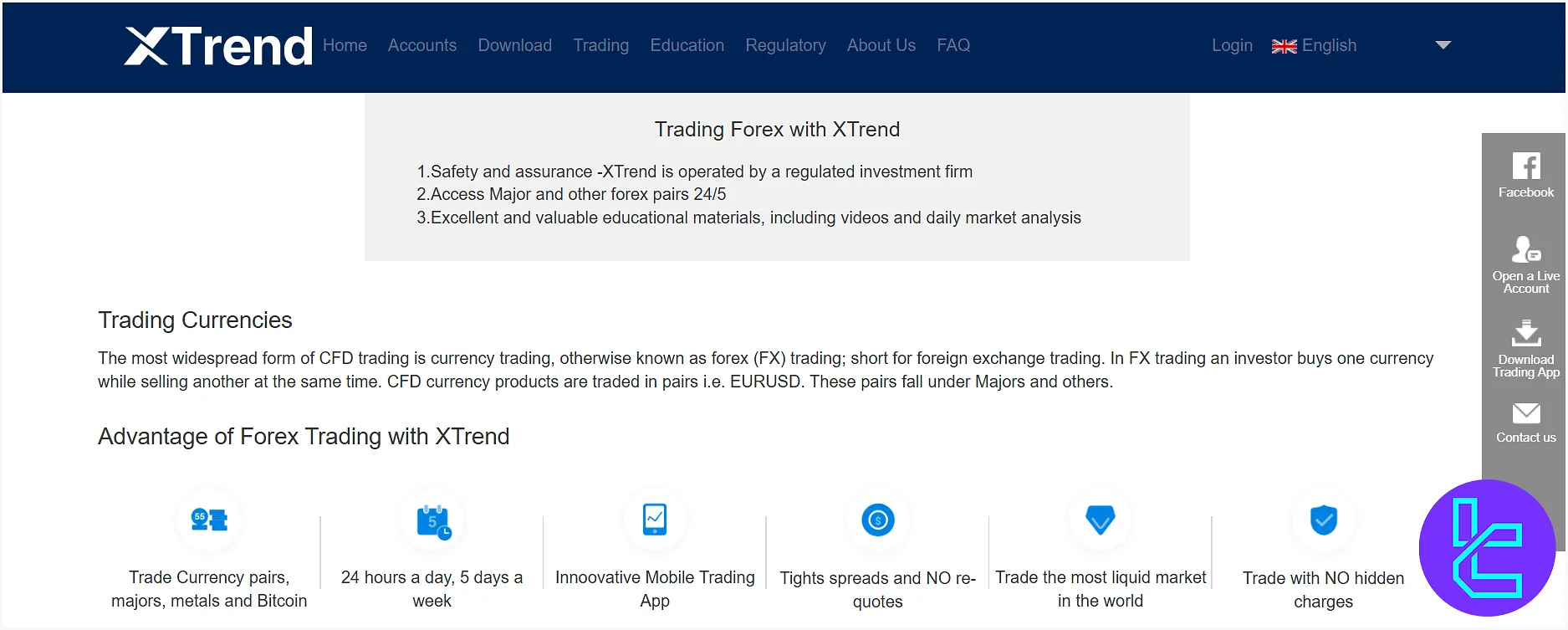Screen dimensions: 1568x630
Task: Click 'Trade with NO hidden charges' text
Action: tap(1324, 590)
